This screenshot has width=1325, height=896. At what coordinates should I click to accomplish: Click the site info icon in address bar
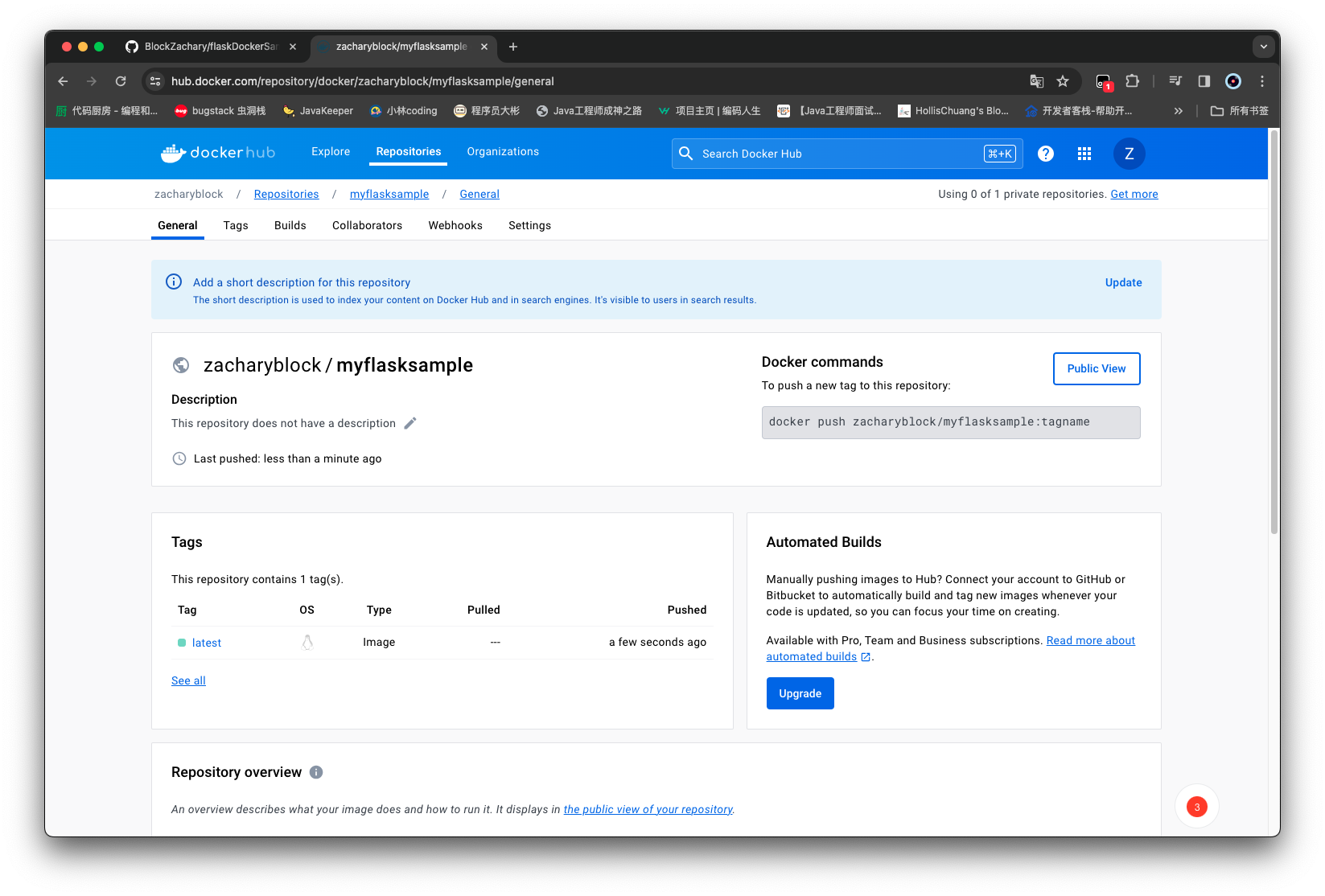156,81
